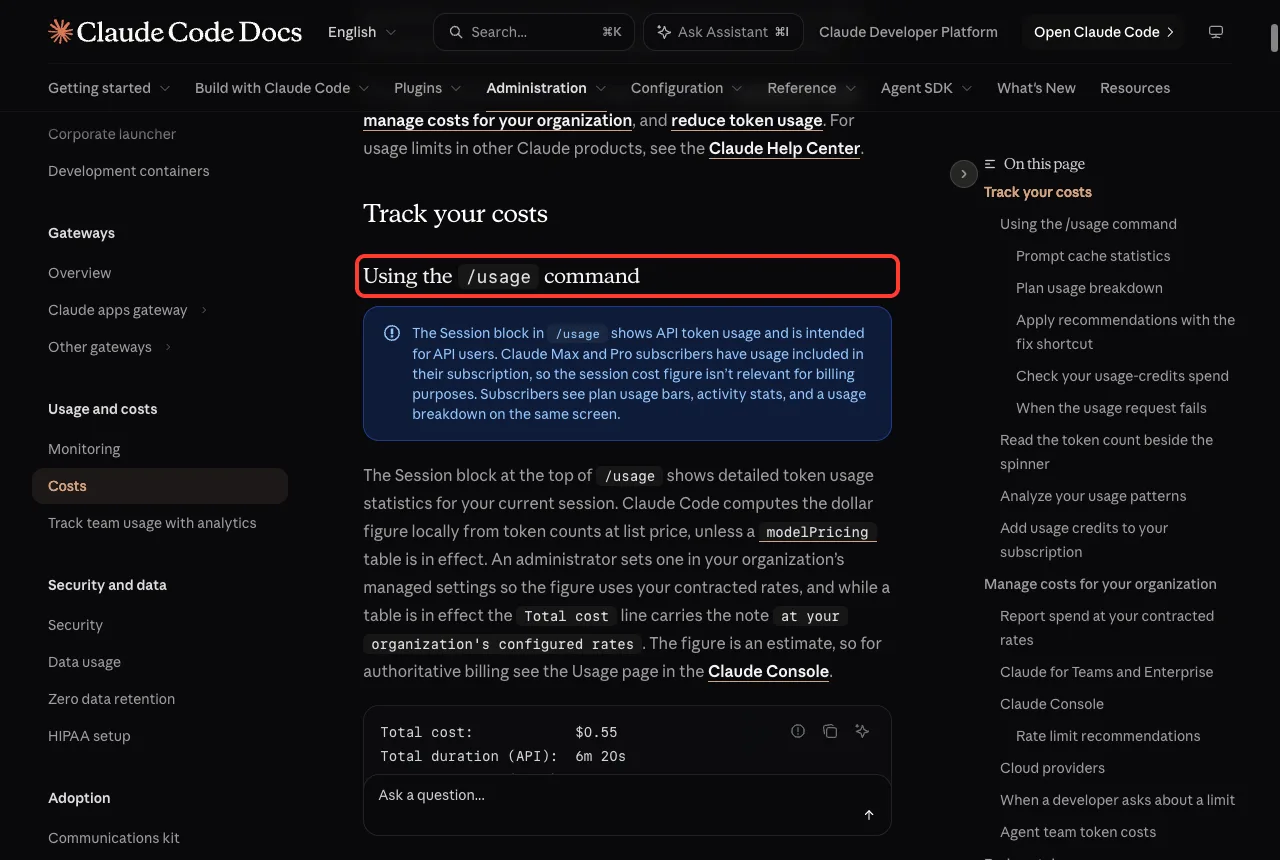1280x860 pixels.
Task: Click the sparkle icon in the code block
Action: coord(862,731)
